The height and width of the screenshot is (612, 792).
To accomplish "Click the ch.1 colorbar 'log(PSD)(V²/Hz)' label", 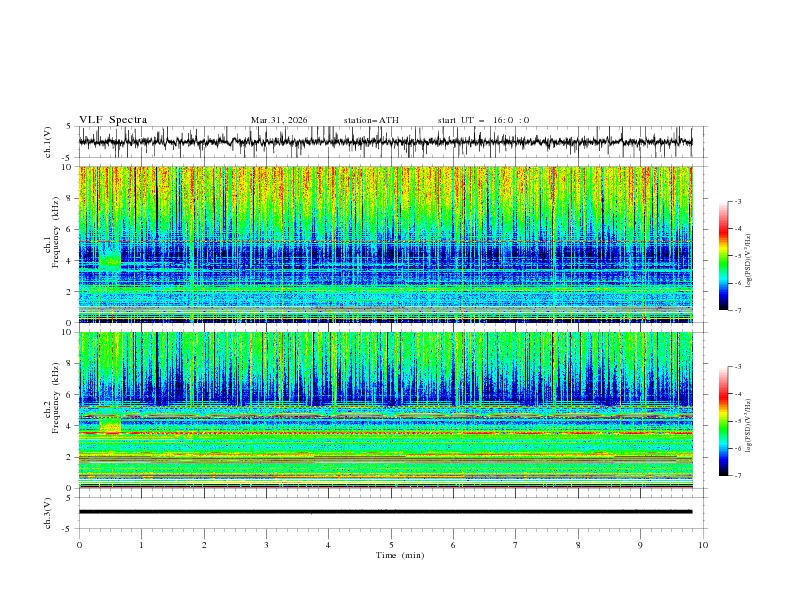I will 748,261.
